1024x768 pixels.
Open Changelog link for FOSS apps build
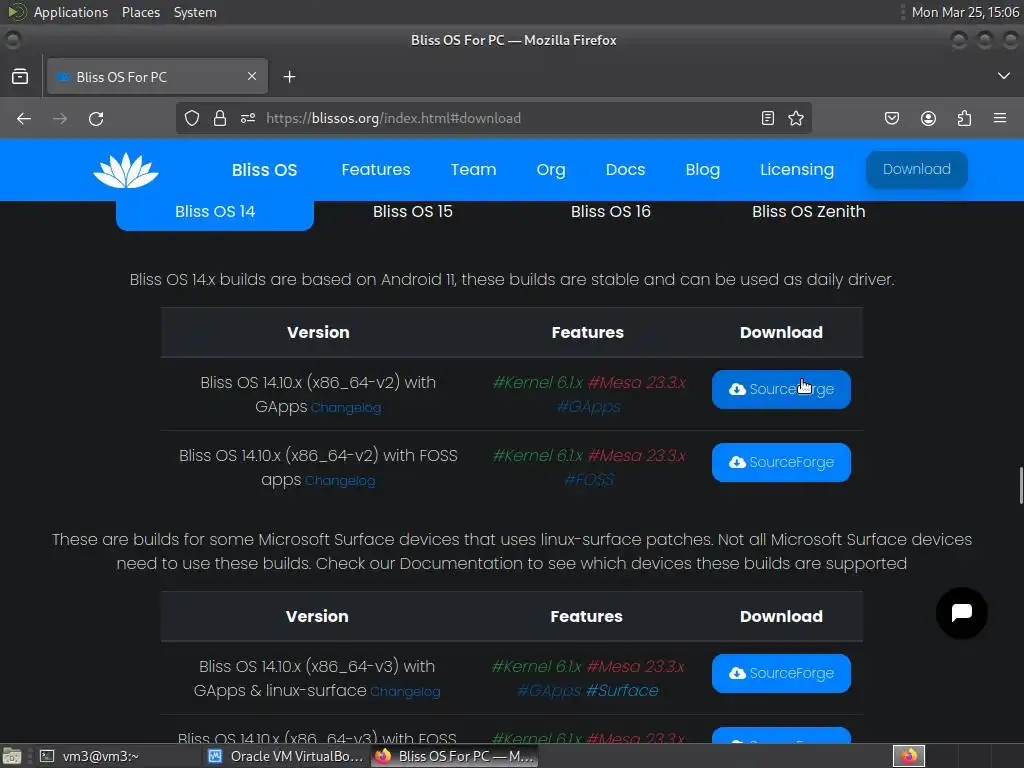tap(340, 481)
